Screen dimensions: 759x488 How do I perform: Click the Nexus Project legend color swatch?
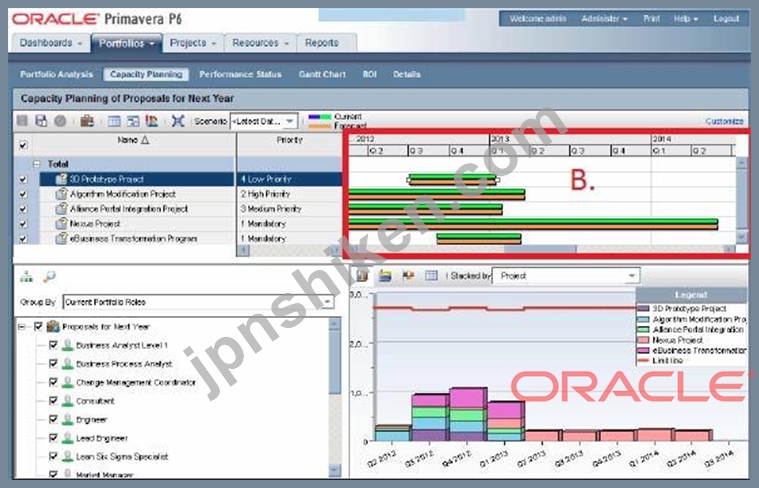tap(643, 340)
